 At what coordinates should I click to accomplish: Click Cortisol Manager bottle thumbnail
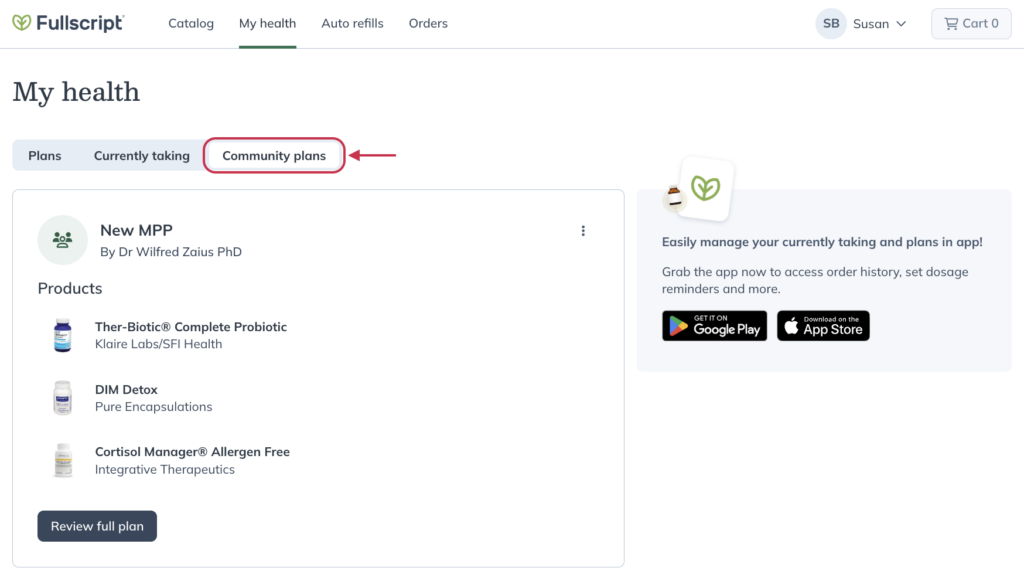(63, 460)
